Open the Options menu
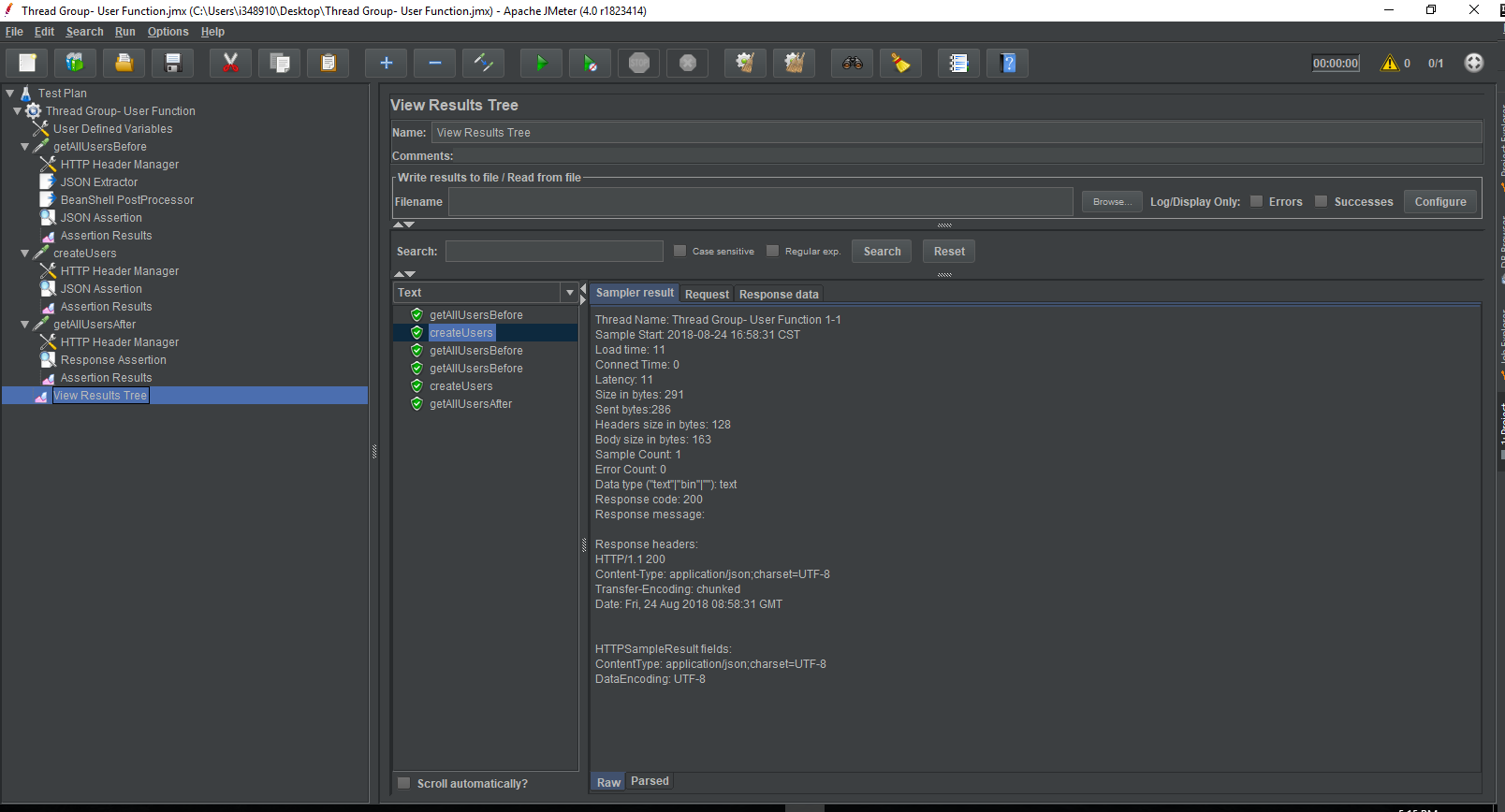Viewport: 1505px width, 812px height. [168, 32]
